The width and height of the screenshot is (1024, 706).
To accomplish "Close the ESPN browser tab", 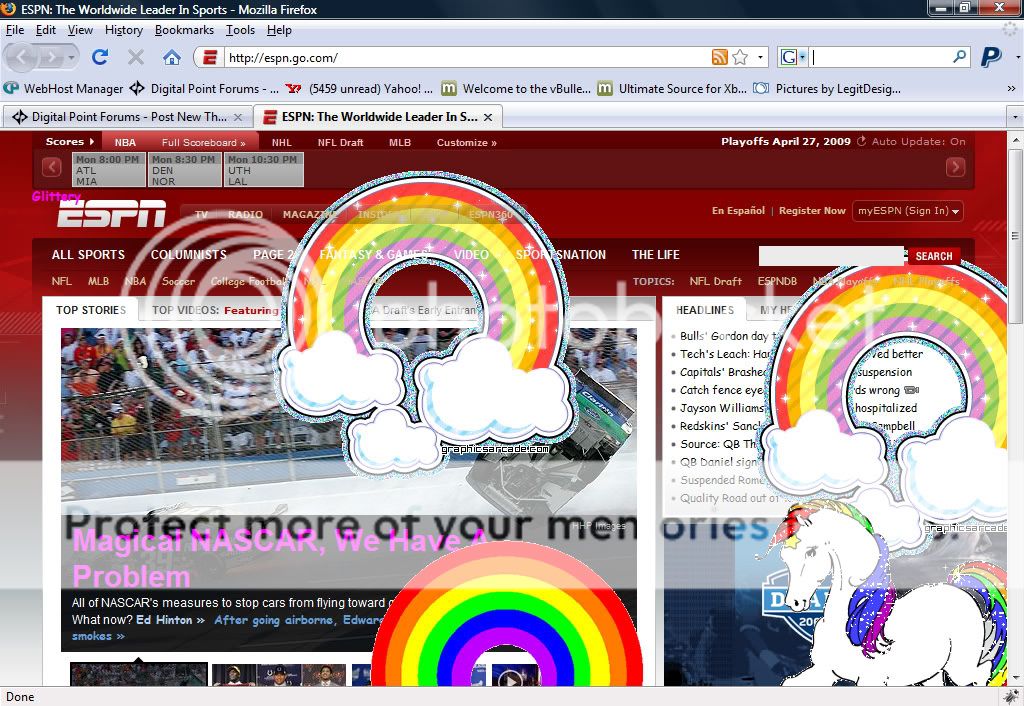I will pos(488,117).
